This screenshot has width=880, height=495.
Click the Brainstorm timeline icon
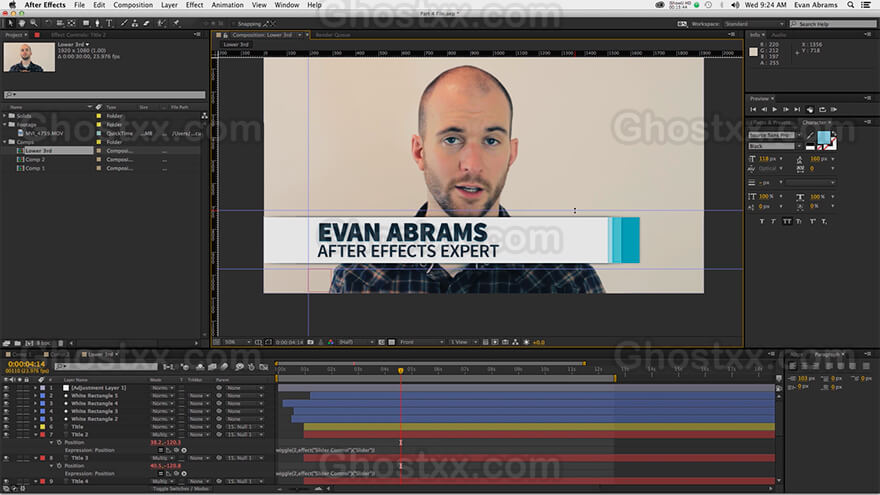click(x=240, y=366)
